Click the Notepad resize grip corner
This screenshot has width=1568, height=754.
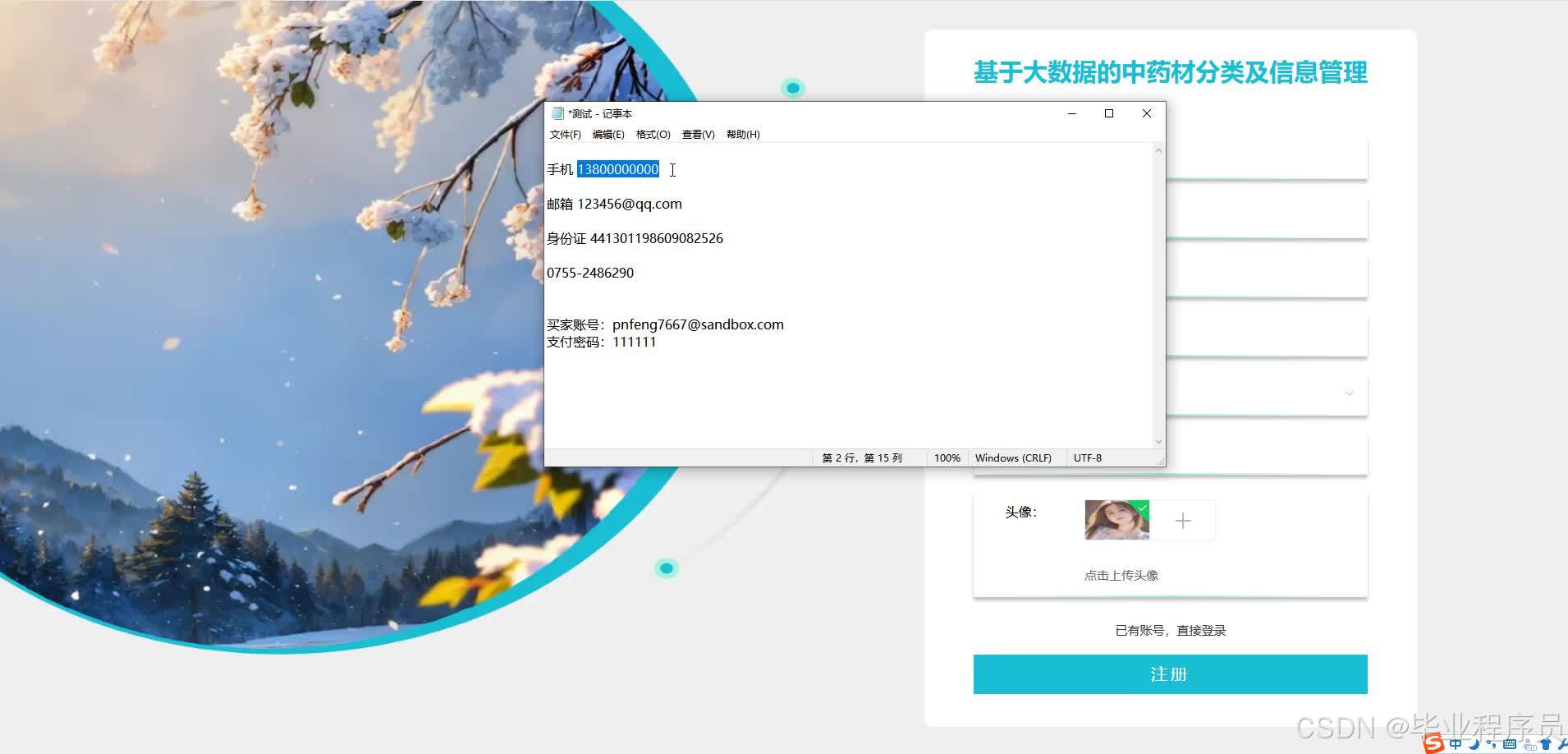point(1161,462)
